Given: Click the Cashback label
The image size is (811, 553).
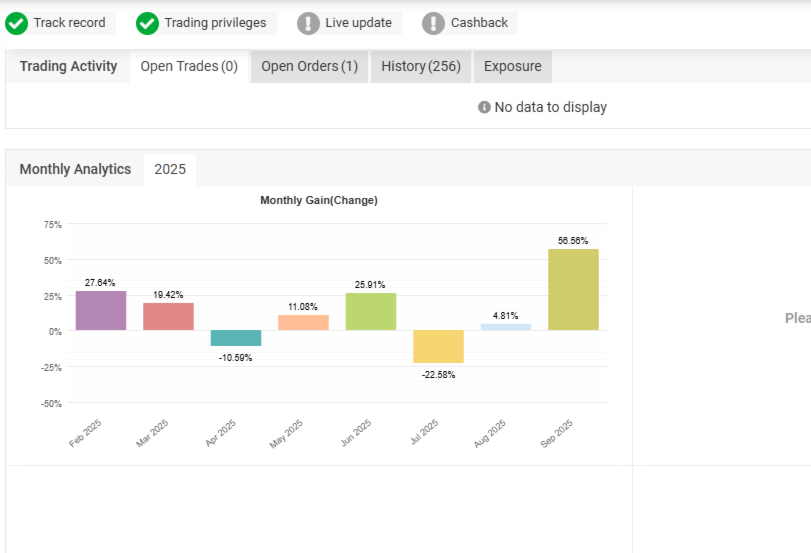Looking at the screenshot, I should tap(479, 23).
